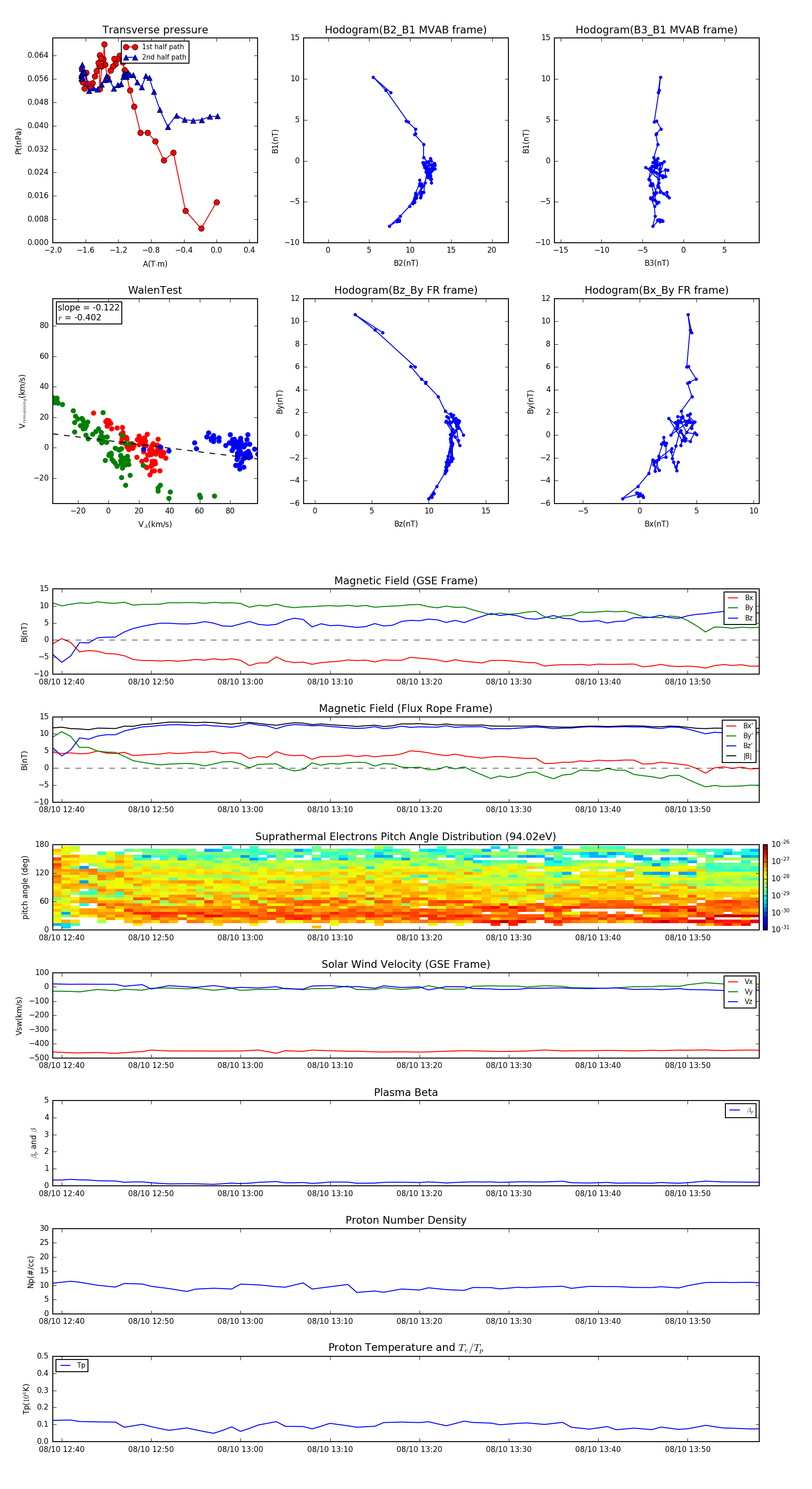
Task: Click the lowest red point of 1st half path
Action: [201, 228]
